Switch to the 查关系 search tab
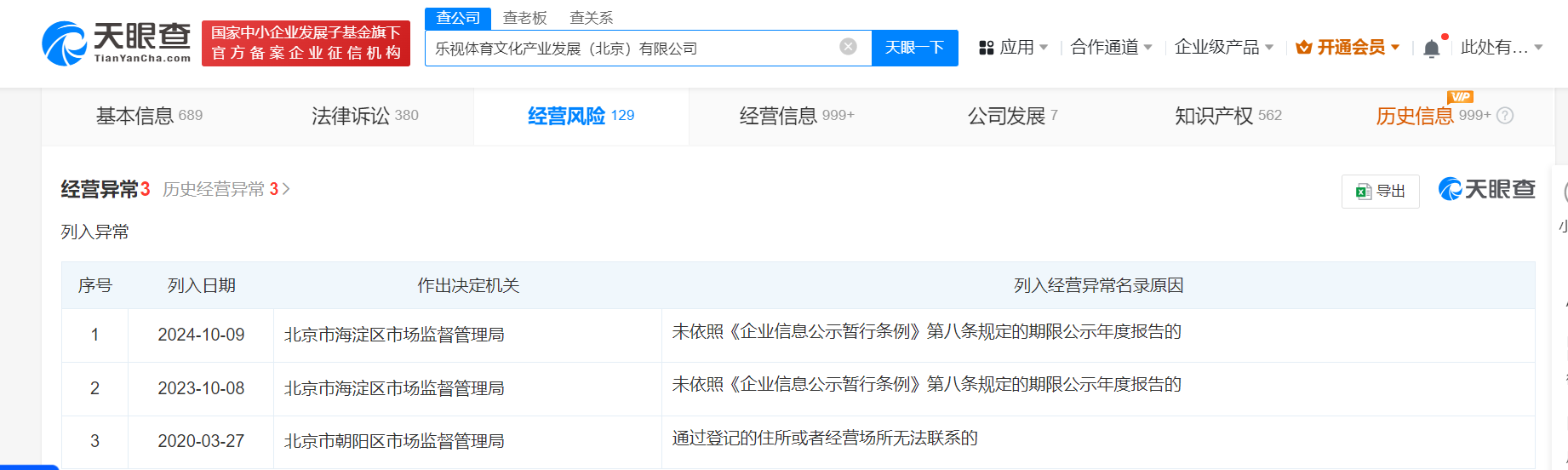Image resolution: width=1568 pixels, height=470 pixels. (592, 18)
